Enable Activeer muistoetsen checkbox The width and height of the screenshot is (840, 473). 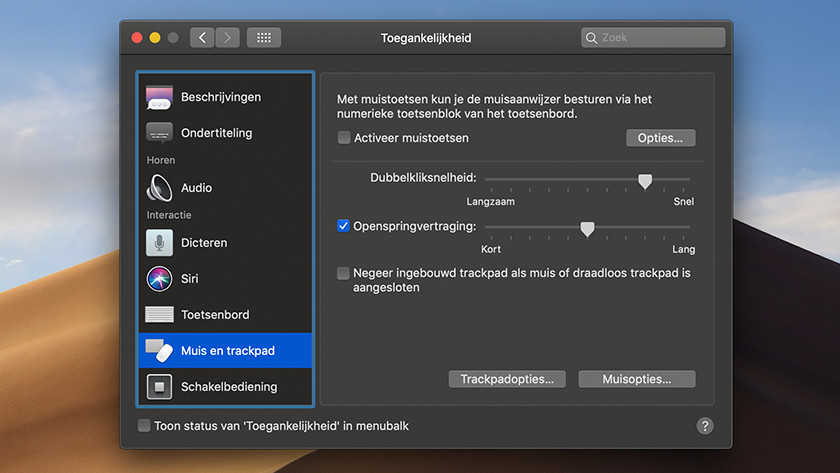pyautogui.click(x=343, y=138)
